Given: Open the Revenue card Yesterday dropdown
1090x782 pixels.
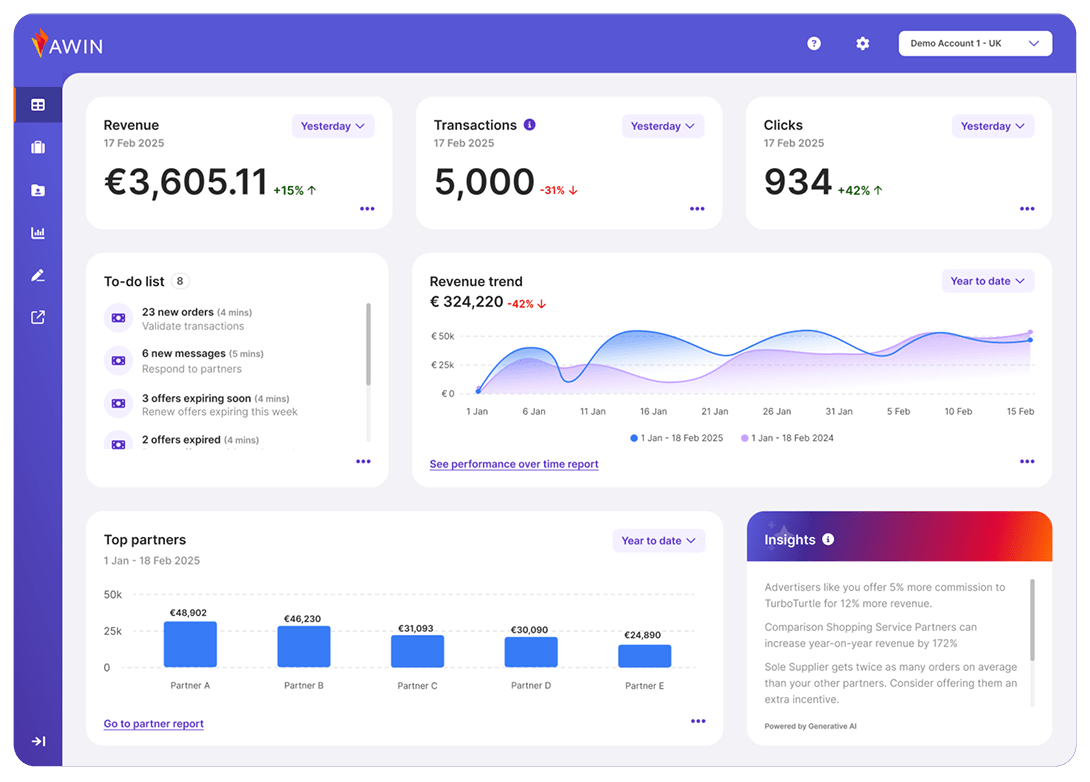Looking at the screenshot, I should pyautogui.click(x=333, y=126).
